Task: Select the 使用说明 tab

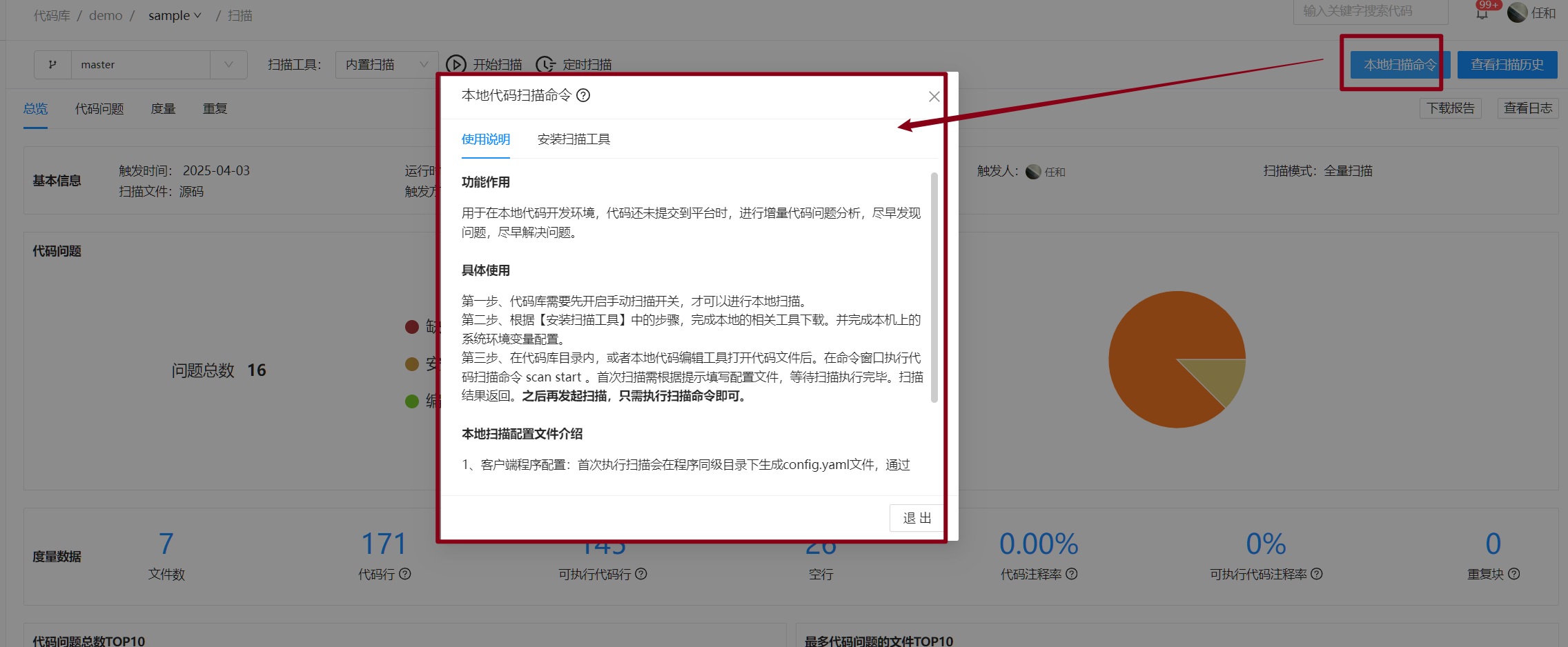Action: 486,139
